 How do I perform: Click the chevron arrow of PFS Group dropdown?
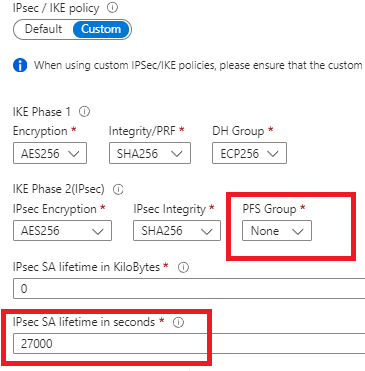click(297, 231)
